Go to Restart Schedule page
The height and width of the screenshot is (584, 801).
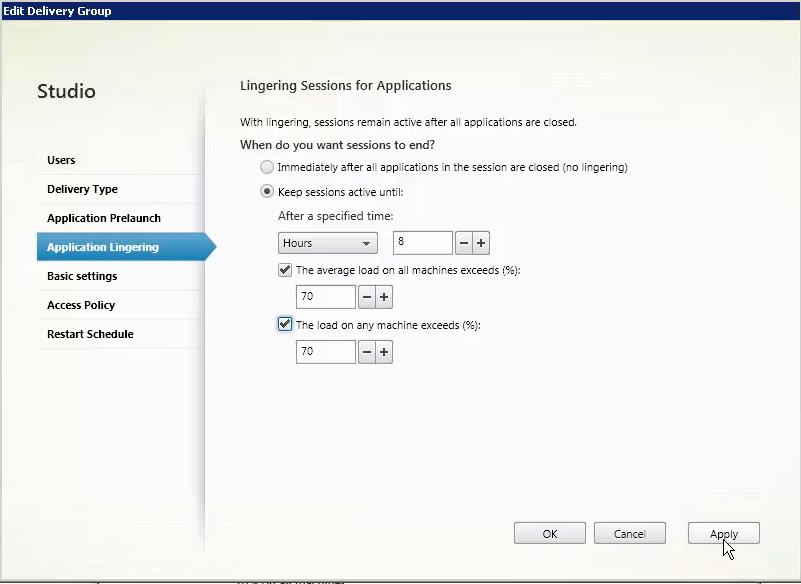point(121,334)
